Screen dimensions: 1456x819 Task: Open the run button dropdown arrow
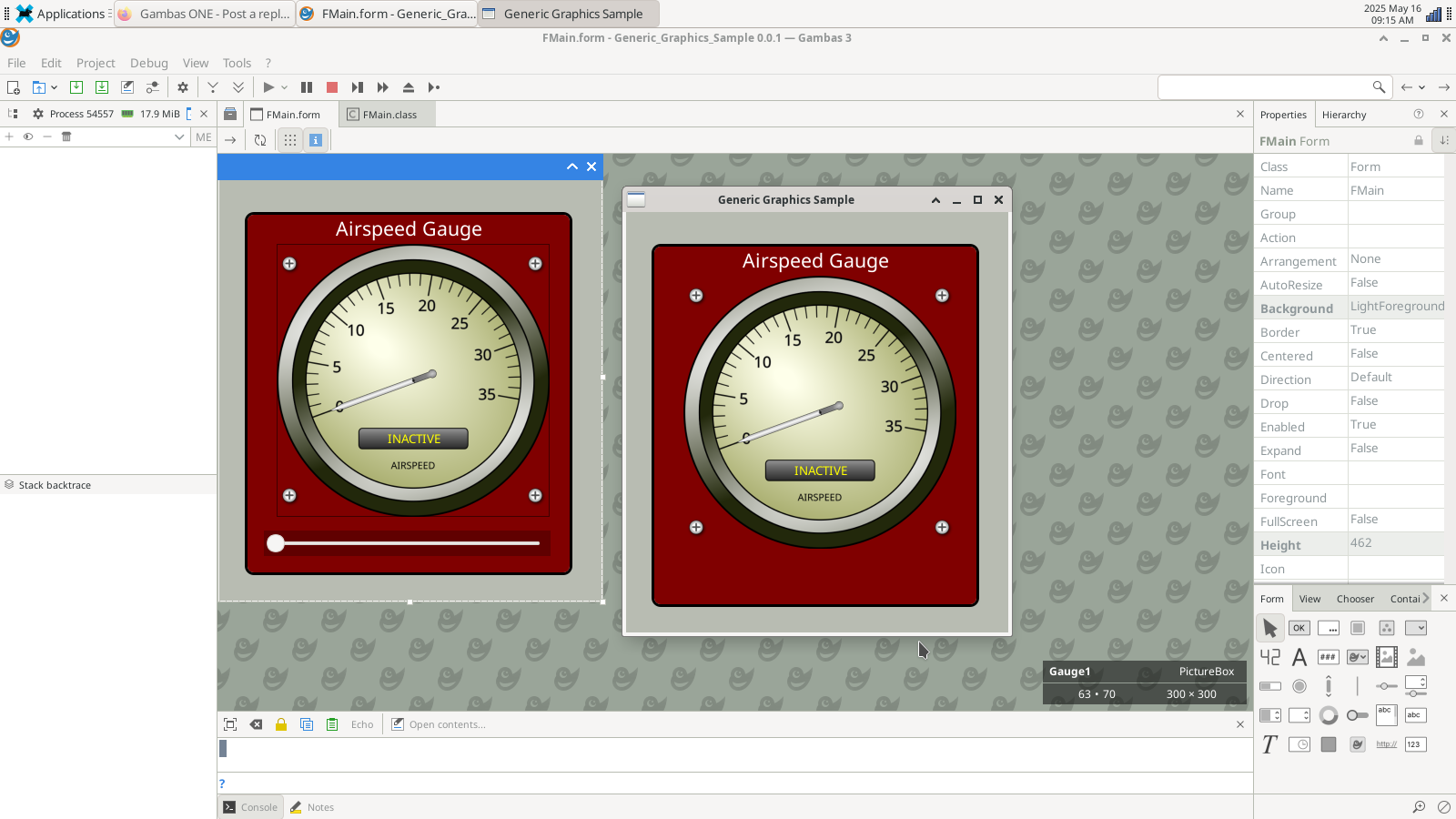(x=285, y=87)
